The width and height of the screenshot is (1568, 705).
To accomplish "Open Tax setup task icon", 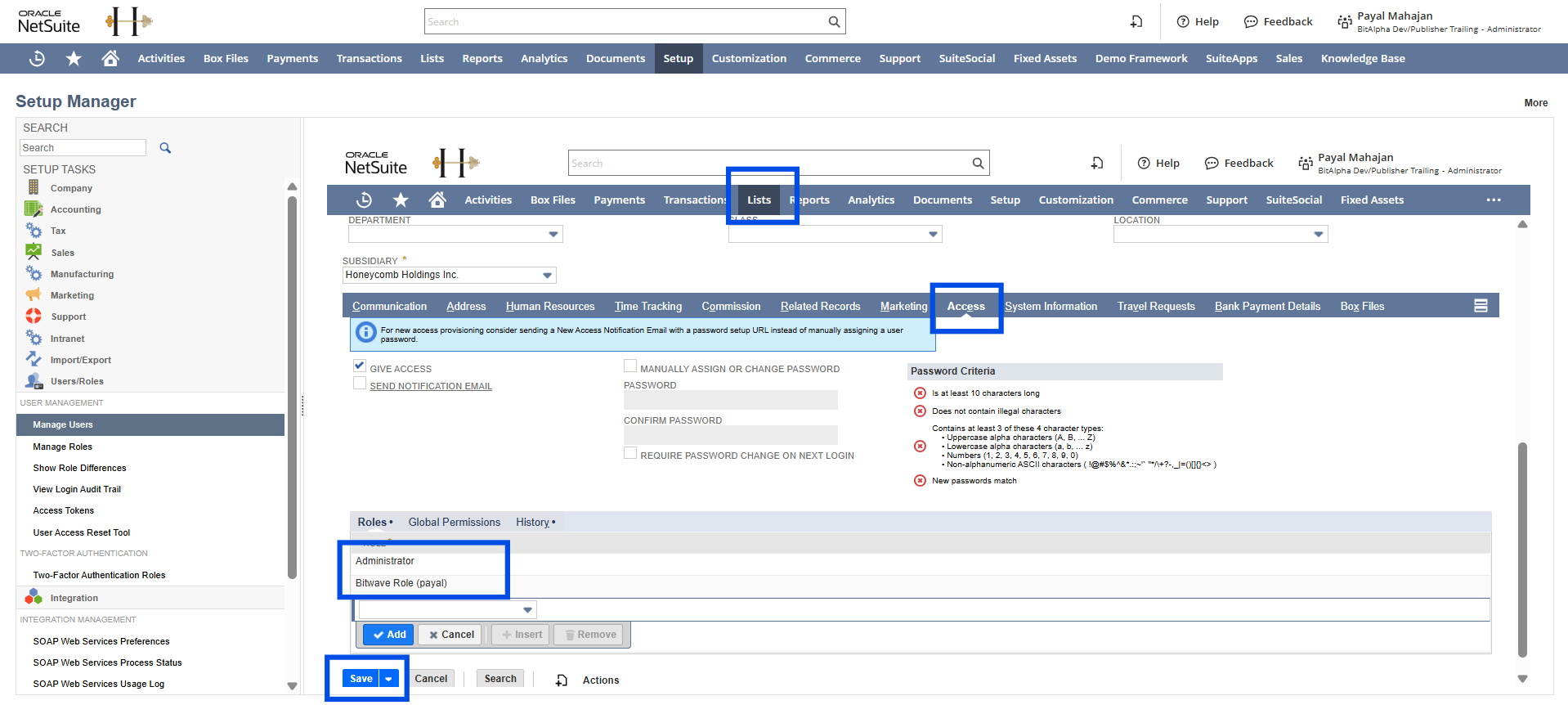I will tap(34, 231).
